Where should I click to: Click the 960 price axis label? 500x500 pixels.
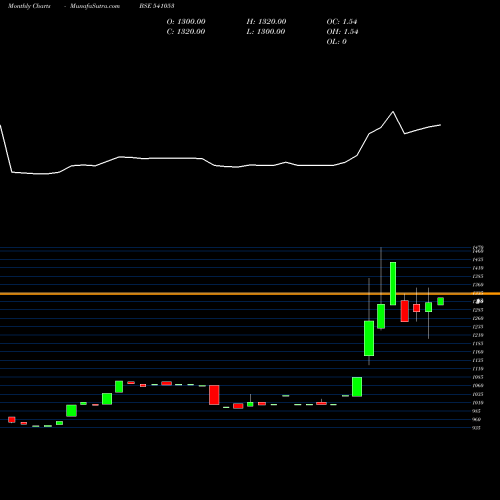476,420
